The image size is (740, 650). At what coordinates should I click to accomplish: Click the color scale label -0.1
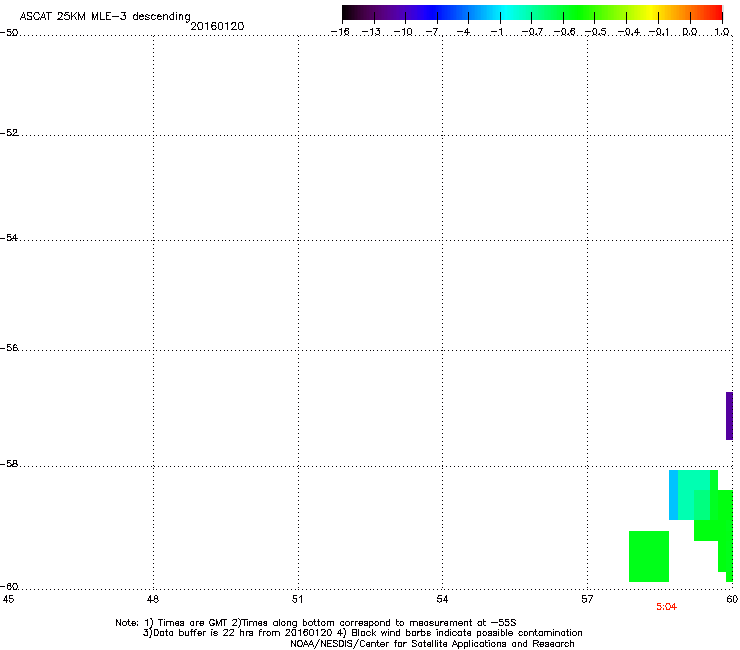659,32
